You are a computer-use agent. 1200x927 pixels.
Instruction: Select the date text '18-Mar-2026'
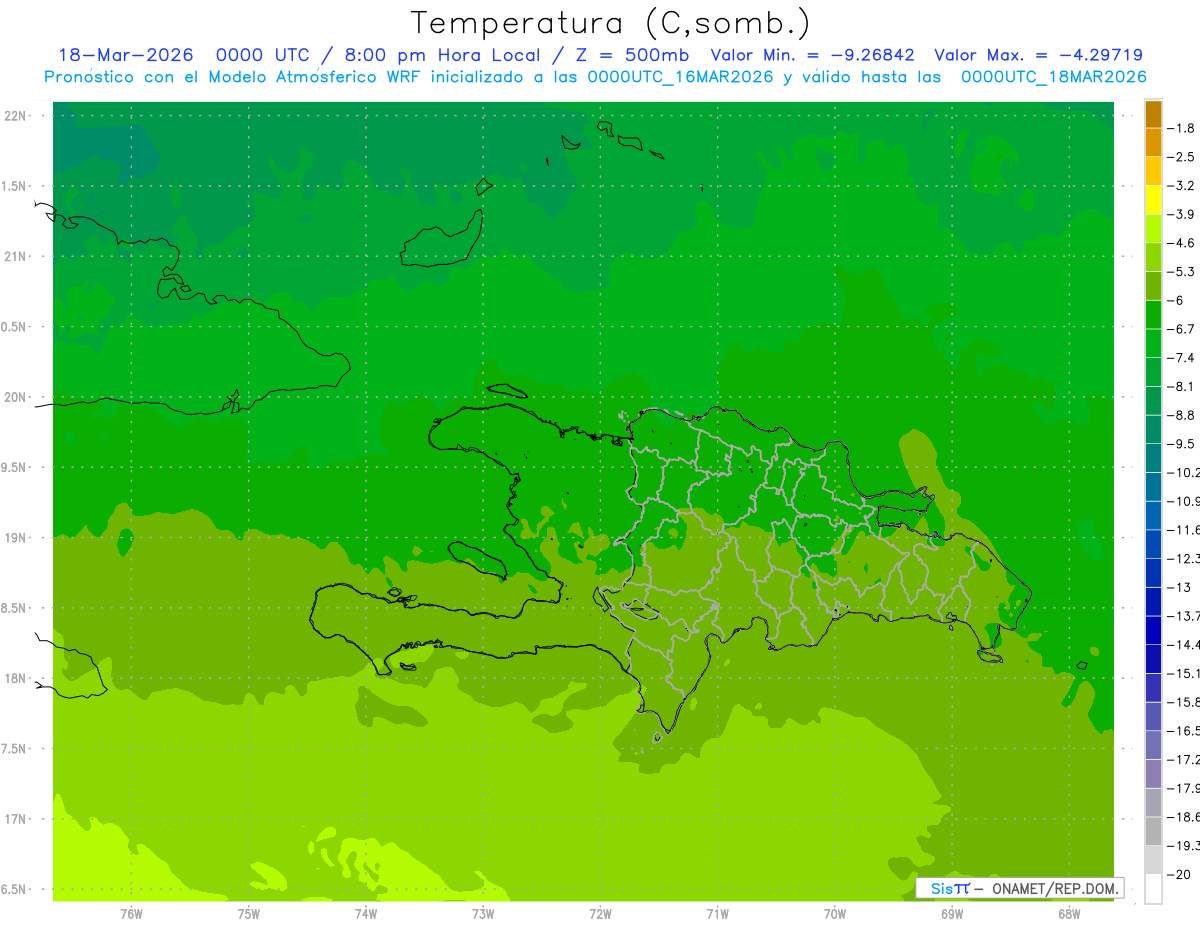[126, 55]
